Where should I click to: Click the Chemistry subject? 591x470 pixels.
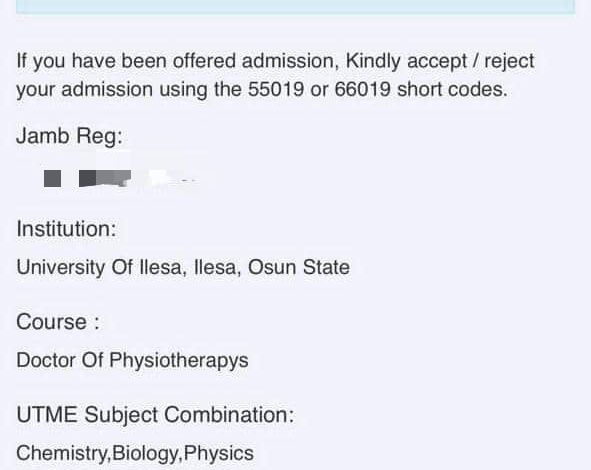point(63,453)
